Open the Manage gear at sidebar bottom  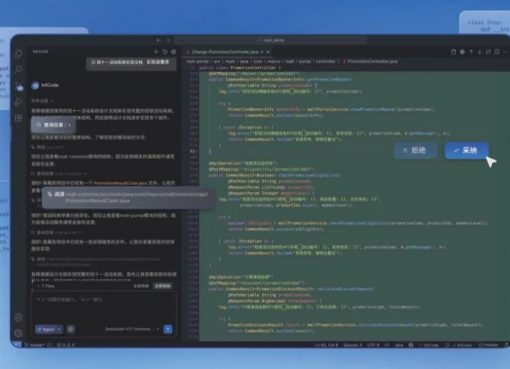19,333
